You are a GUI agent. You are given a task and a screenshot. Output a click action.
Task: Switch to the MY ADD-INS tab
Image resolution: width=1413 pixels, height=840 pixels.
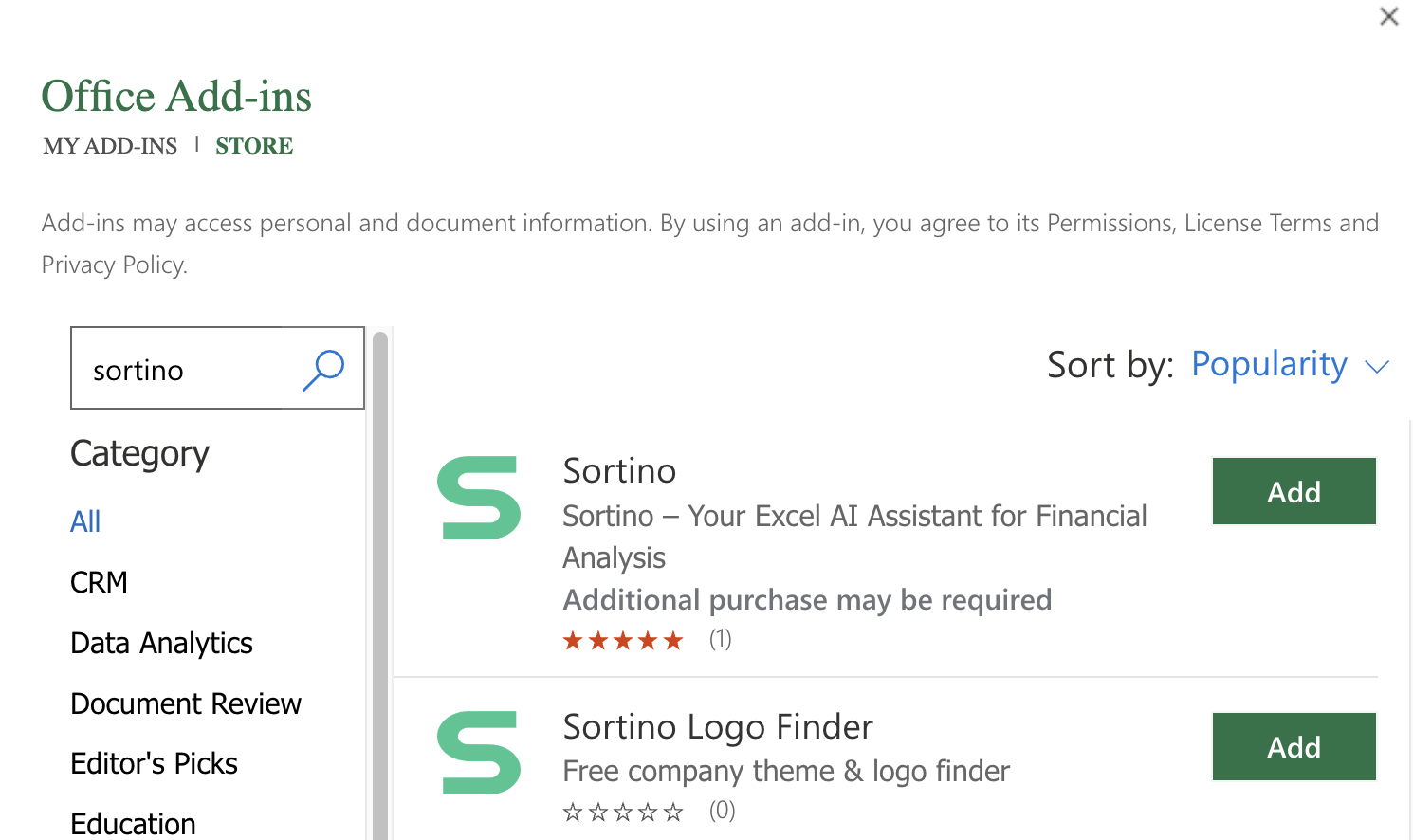tap(110, 146)
